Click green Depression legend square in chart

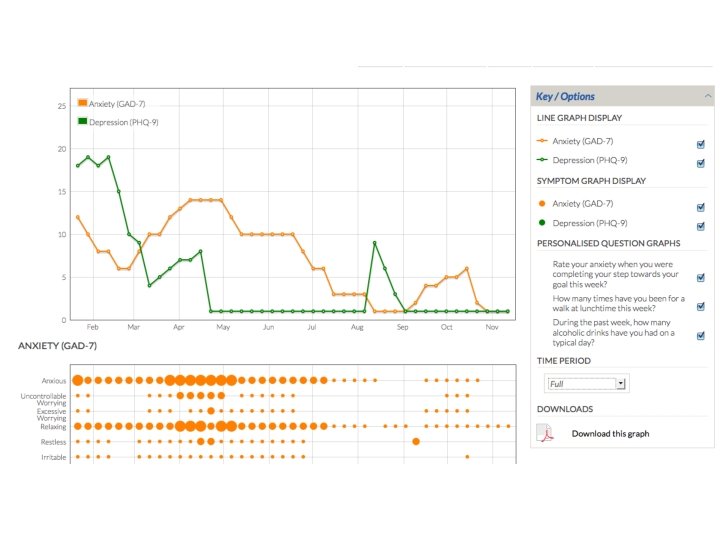click(83, 121)
